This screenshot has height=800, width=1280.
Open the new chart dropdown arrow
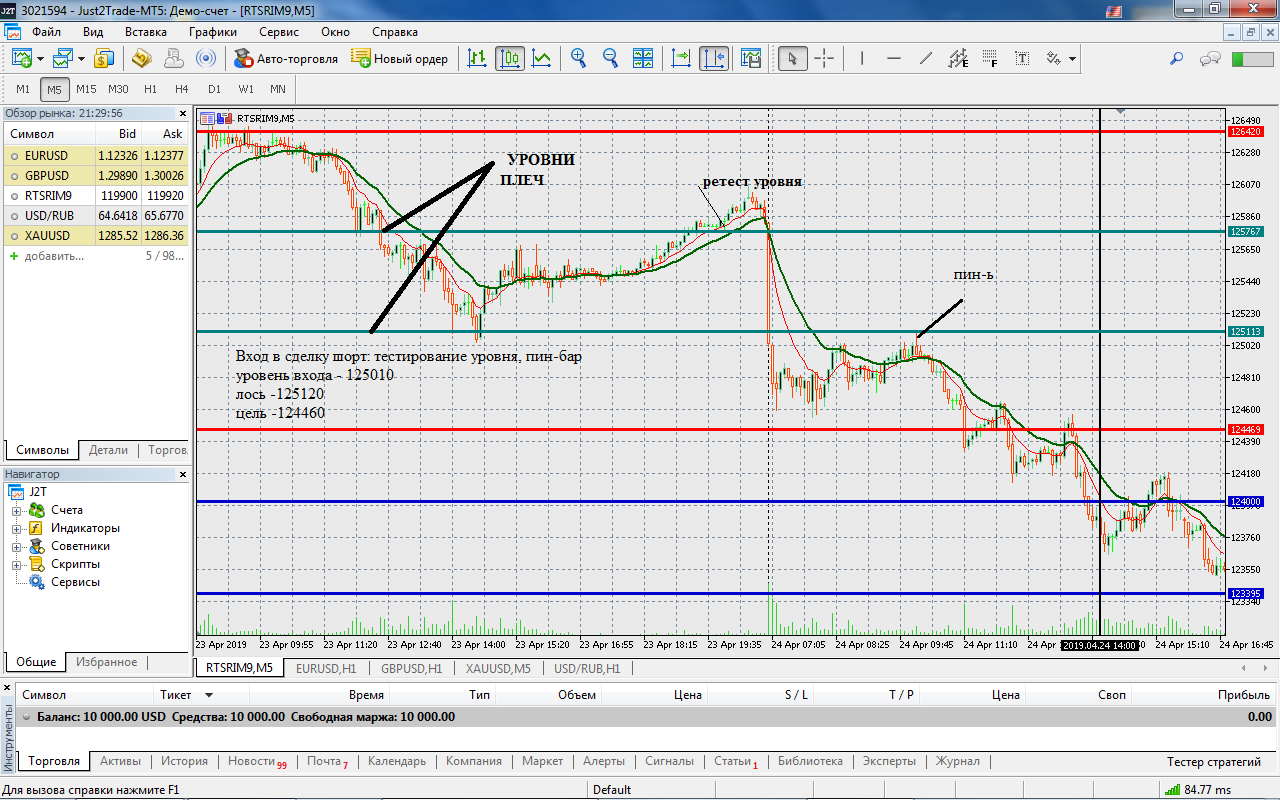pos(40,59)
